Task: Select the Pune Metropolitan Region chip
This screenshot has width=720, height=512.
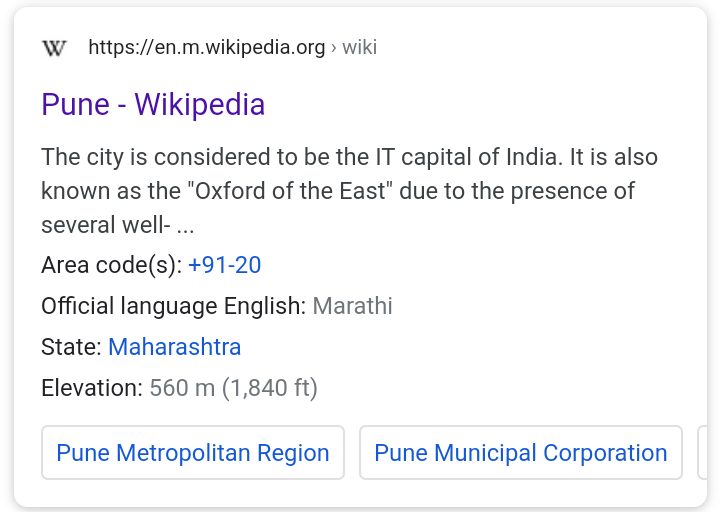Action: [x=193, y=453]
